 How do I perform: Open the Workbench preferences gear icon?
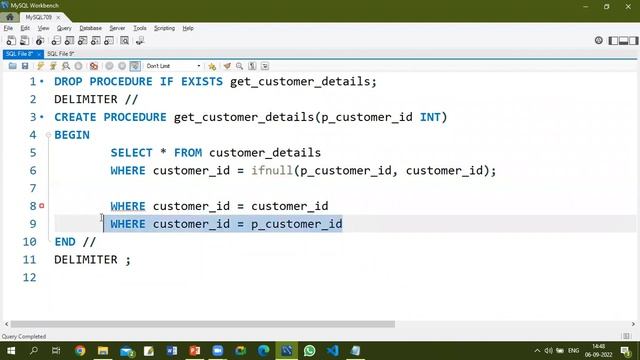598,40
